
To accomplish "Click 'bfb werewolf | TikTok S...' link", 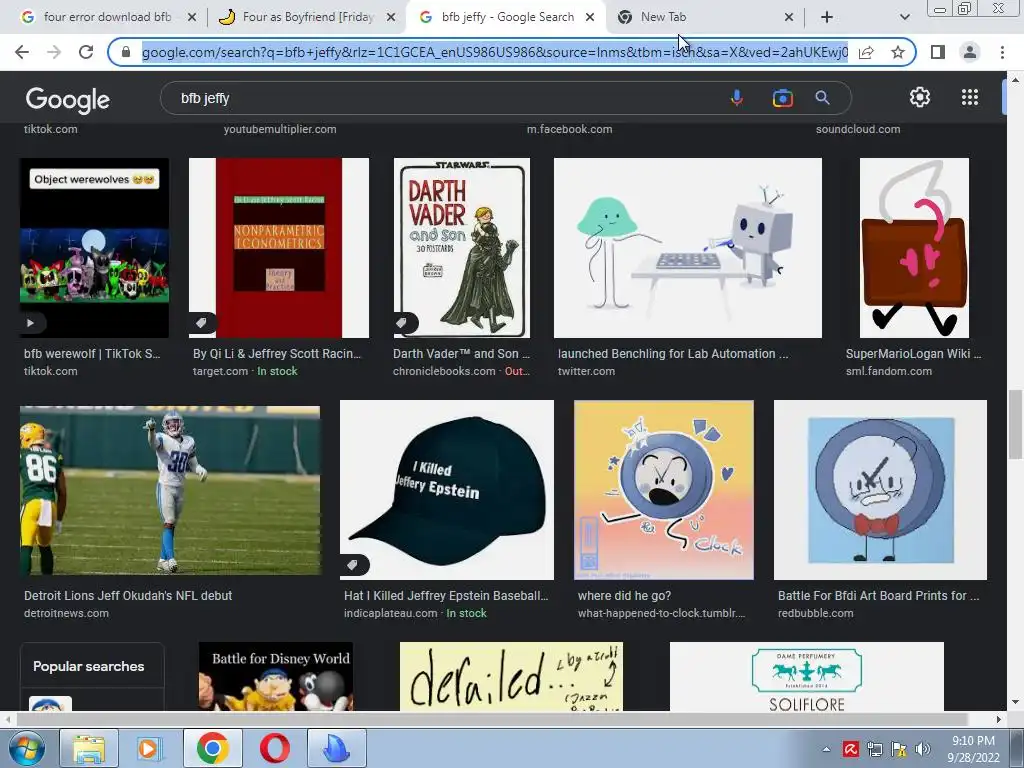I will coord(92,354).
